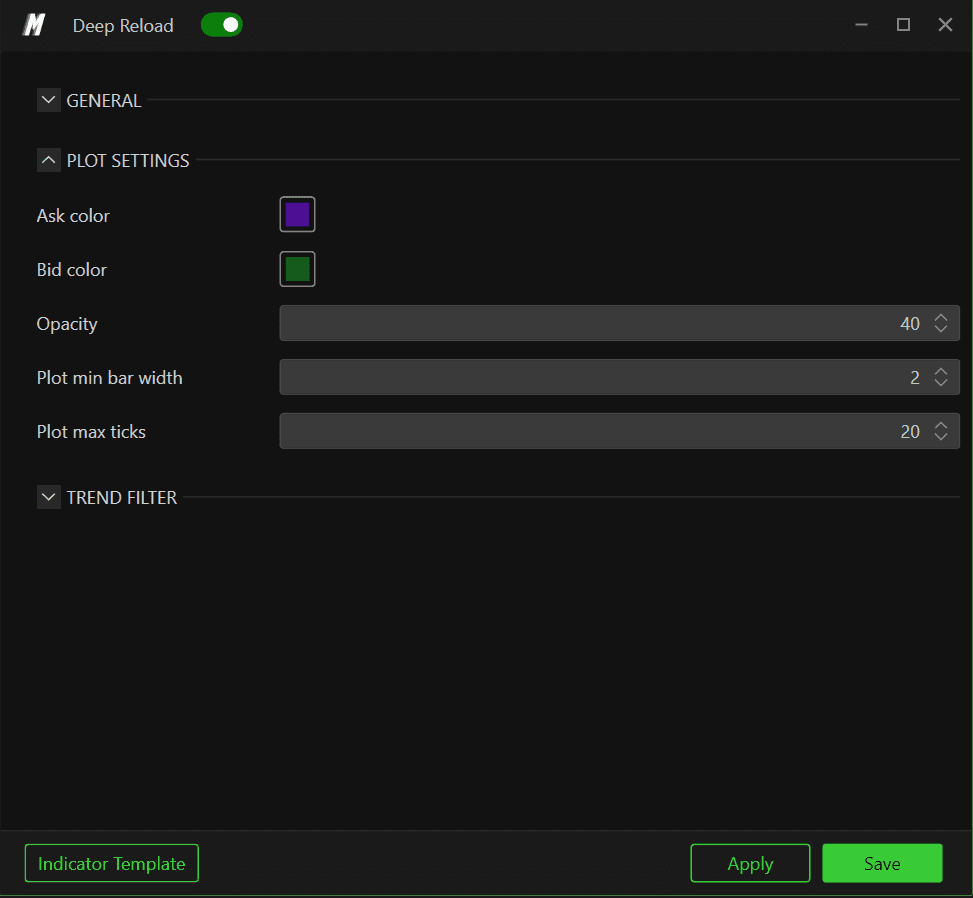Click the M application logo icon
The height and width of the screenshot is (898, 973).
[34, 25]
